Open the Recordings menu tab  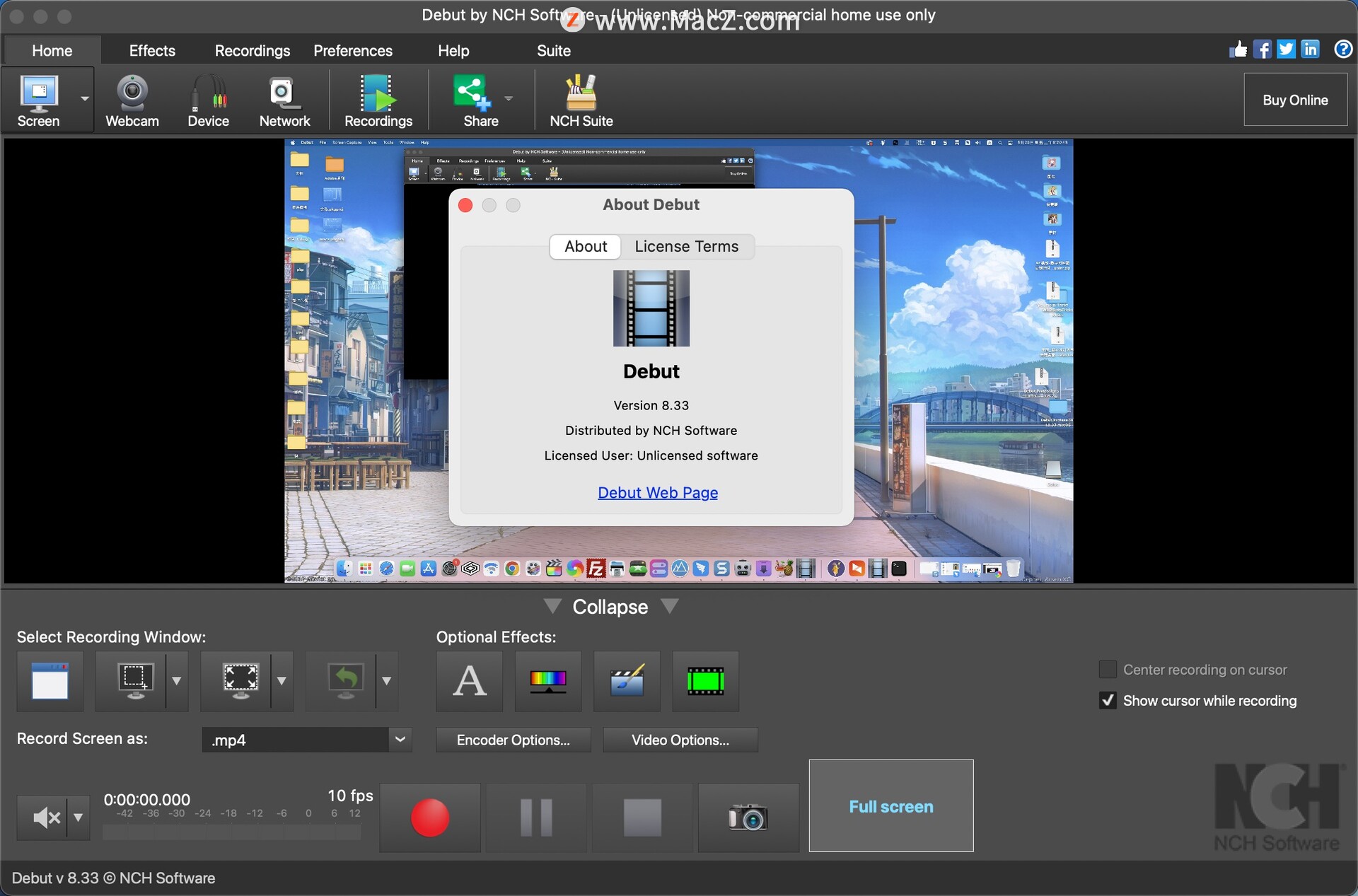(x=253, y=51)
